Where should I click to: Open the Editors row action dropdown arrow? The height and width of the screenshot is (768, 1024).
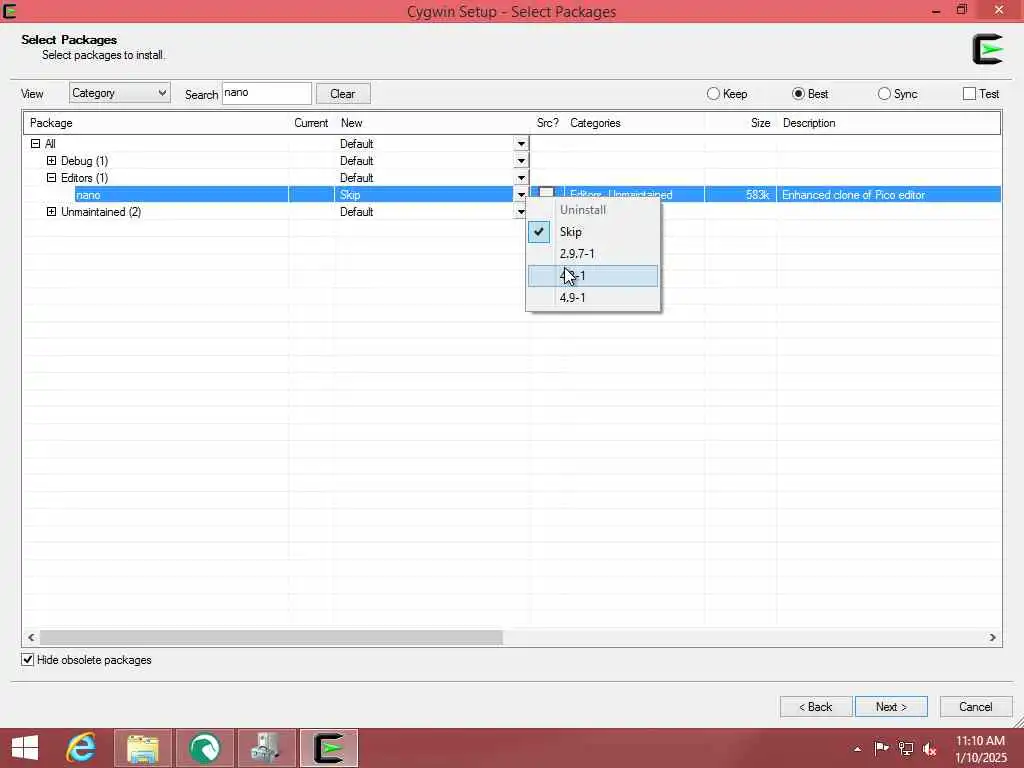pyautogui.click(x=521, y=178)
